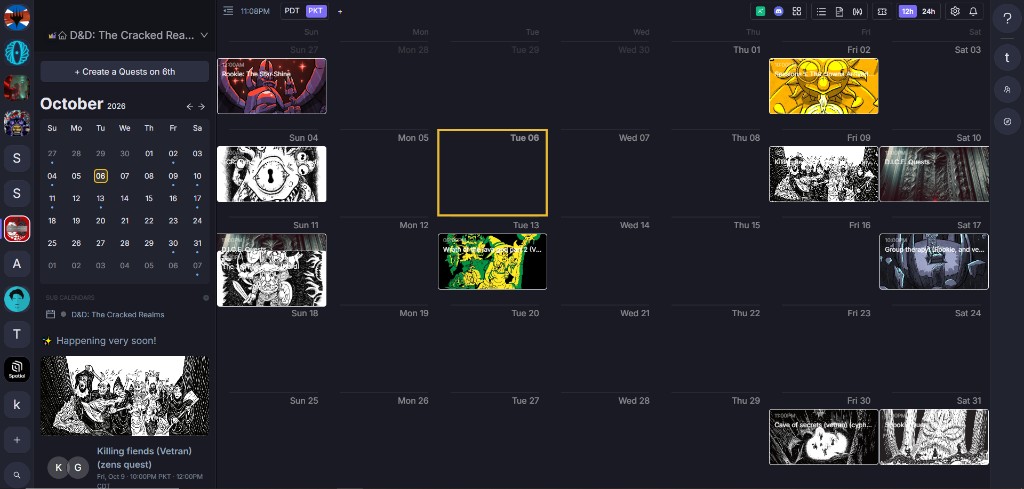The width and height of the screenshot is (1024, 489).
Task: Open the document page view icon
Action: 839,11
